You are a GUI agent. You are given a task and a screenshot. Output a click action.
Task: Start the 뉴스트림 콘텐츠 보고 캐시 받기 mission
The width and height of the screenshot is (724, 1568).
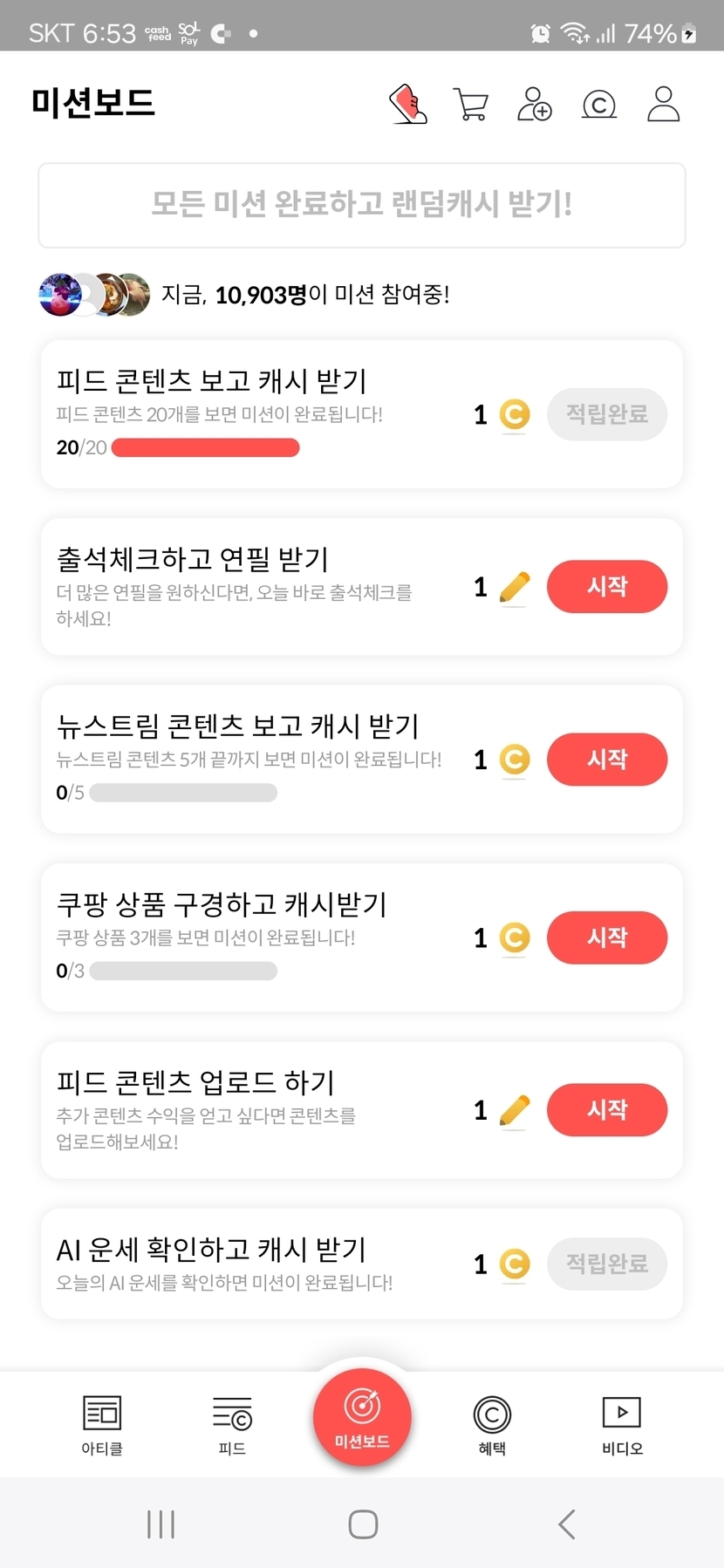coord(607,759)
